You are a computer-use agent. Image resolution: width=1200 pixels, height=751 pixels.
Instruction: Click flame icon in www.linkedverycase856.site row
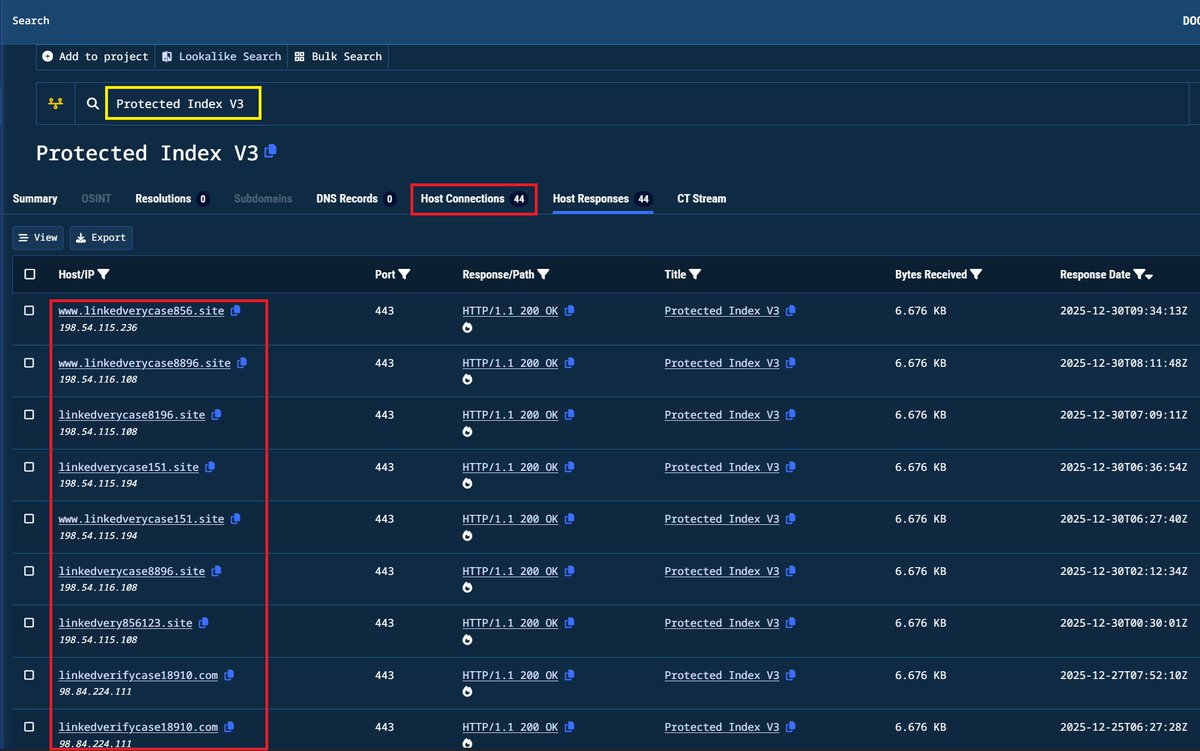click(467, 328)
